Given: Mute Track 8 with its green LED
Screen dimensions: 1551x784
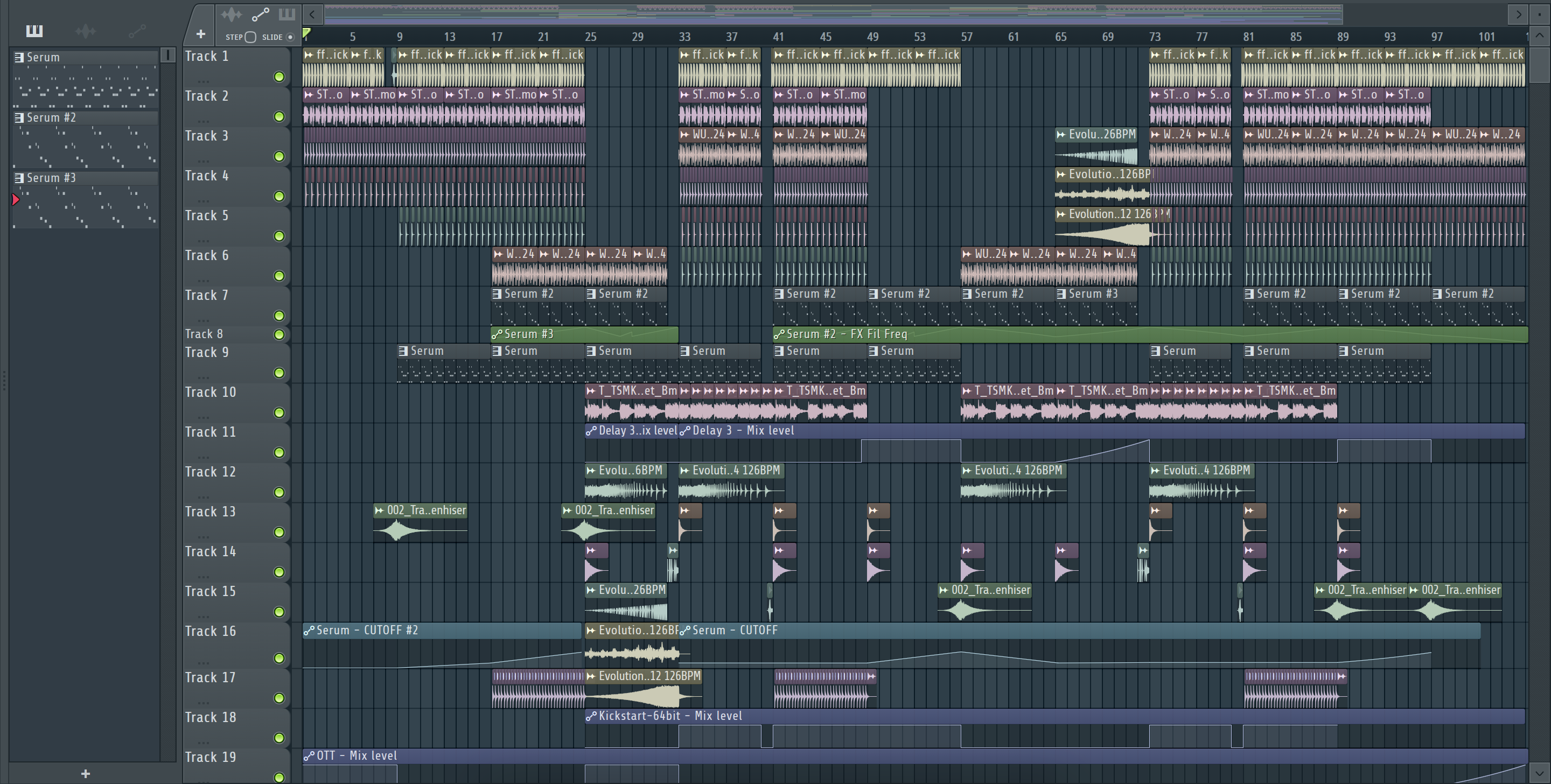Looking at the screenshot, I should [279, 335].
